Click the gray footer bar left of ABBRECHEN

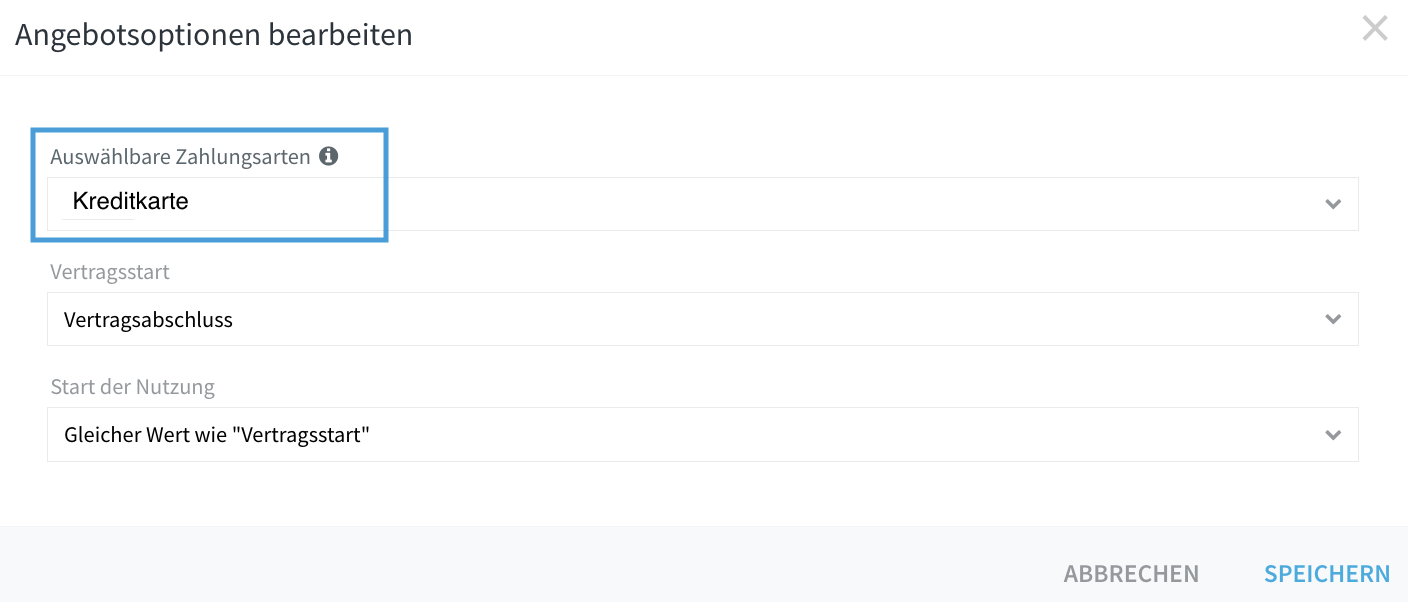point(520,565)
